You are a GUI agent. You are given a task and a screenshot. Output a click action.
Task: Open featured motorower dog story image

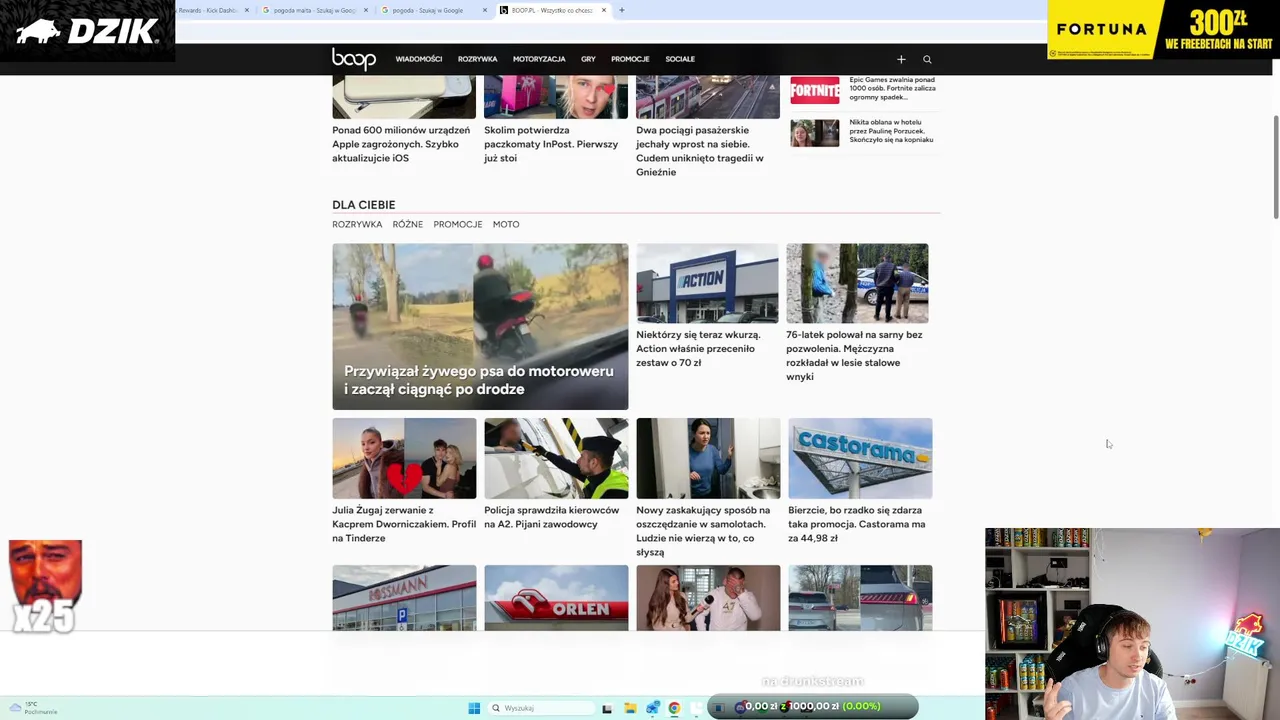[480, 326]
